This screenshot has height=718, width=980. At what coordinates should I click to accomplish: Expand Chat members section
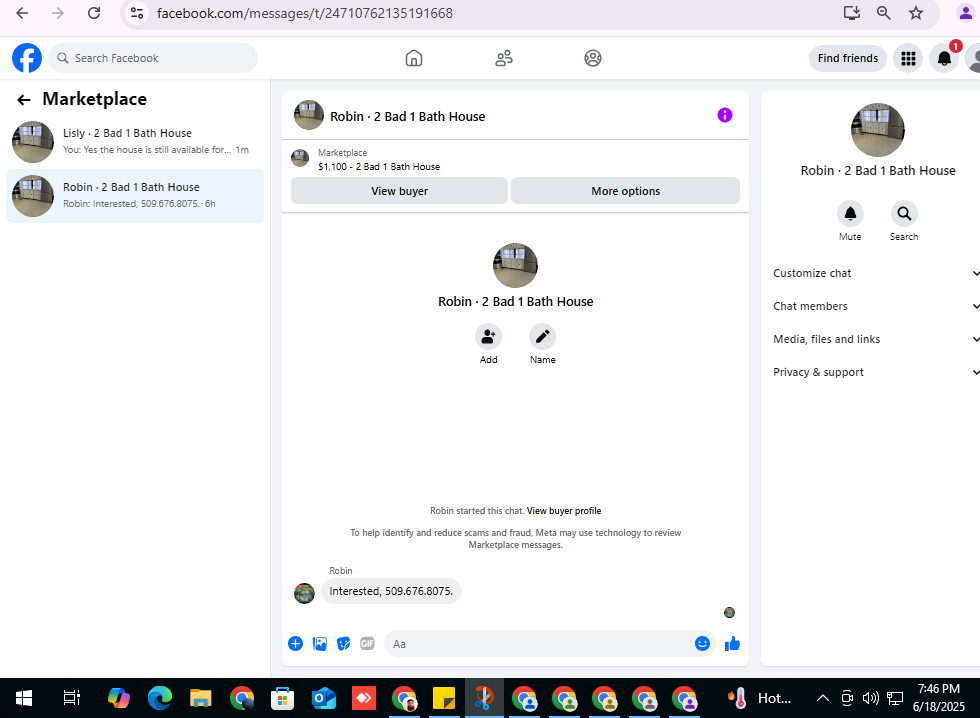coord(876,306)
